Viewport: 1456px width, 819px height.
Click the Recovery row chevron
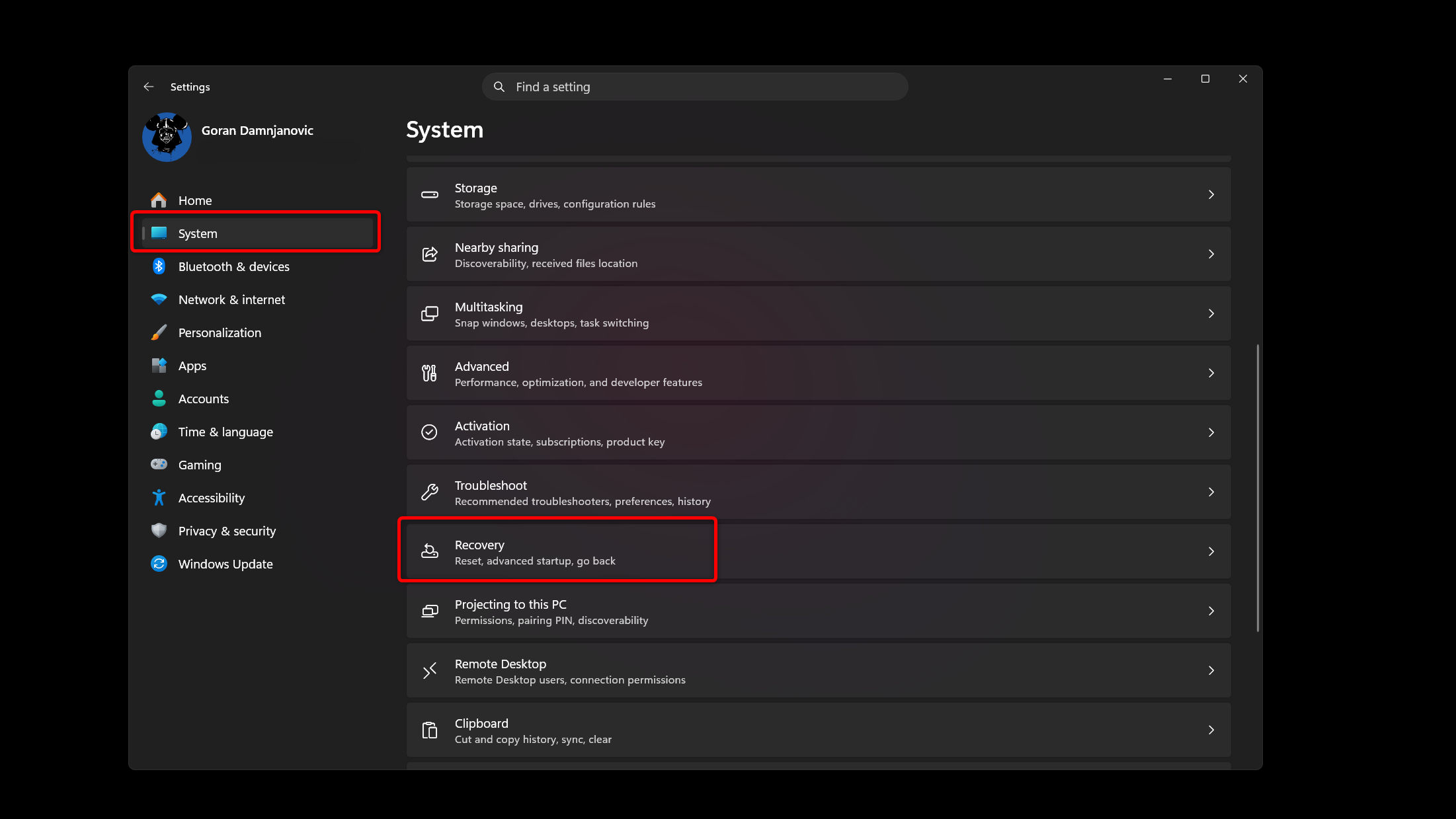[x=1211, y=551]
